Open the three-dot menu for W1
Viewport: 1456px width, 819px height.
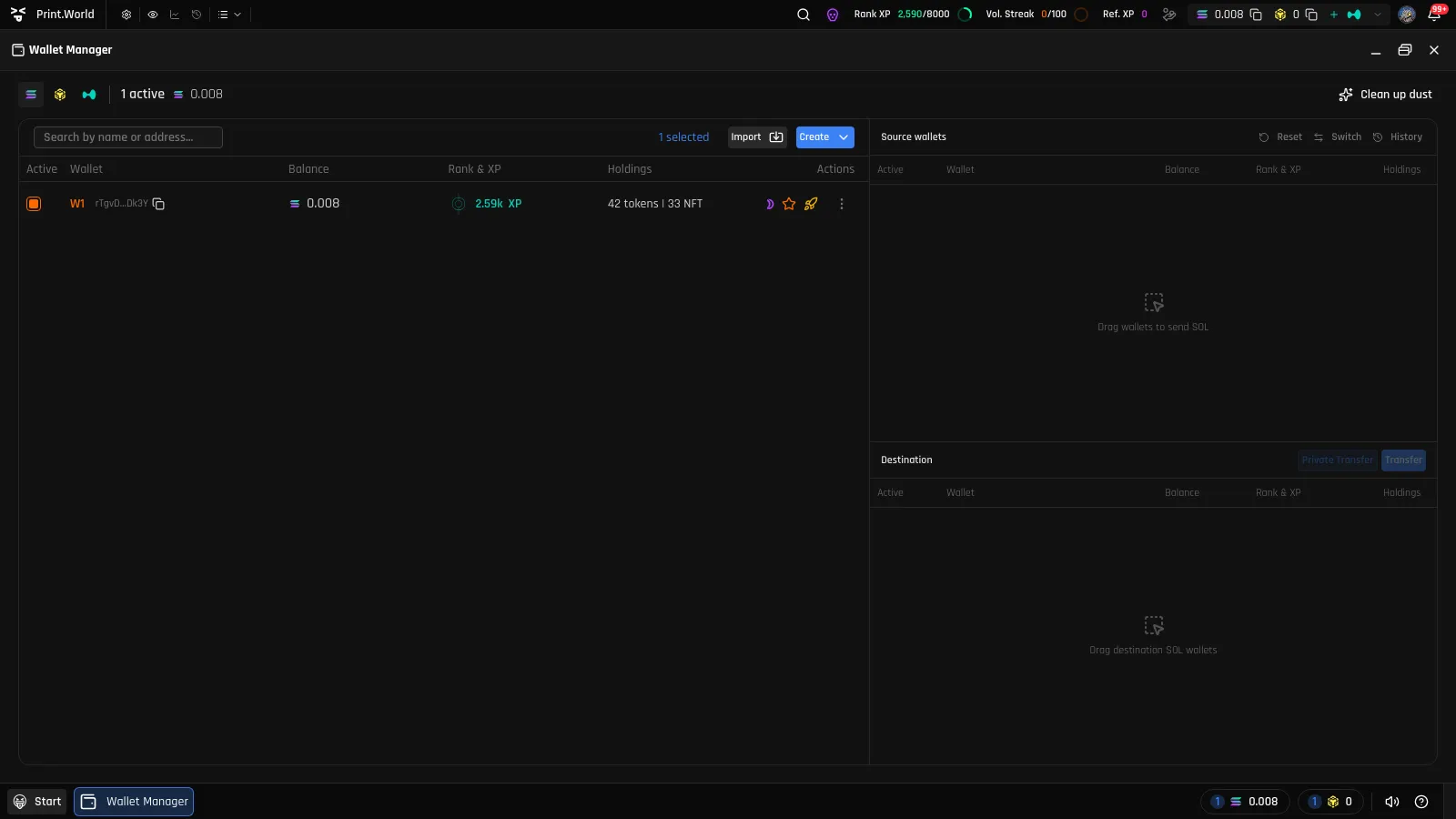842,204
